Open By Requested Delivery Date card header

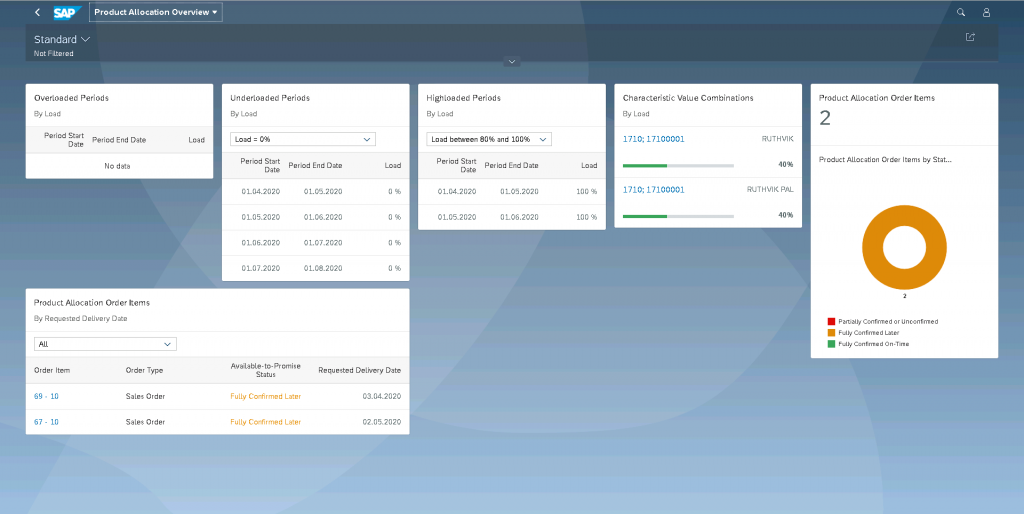217,310
